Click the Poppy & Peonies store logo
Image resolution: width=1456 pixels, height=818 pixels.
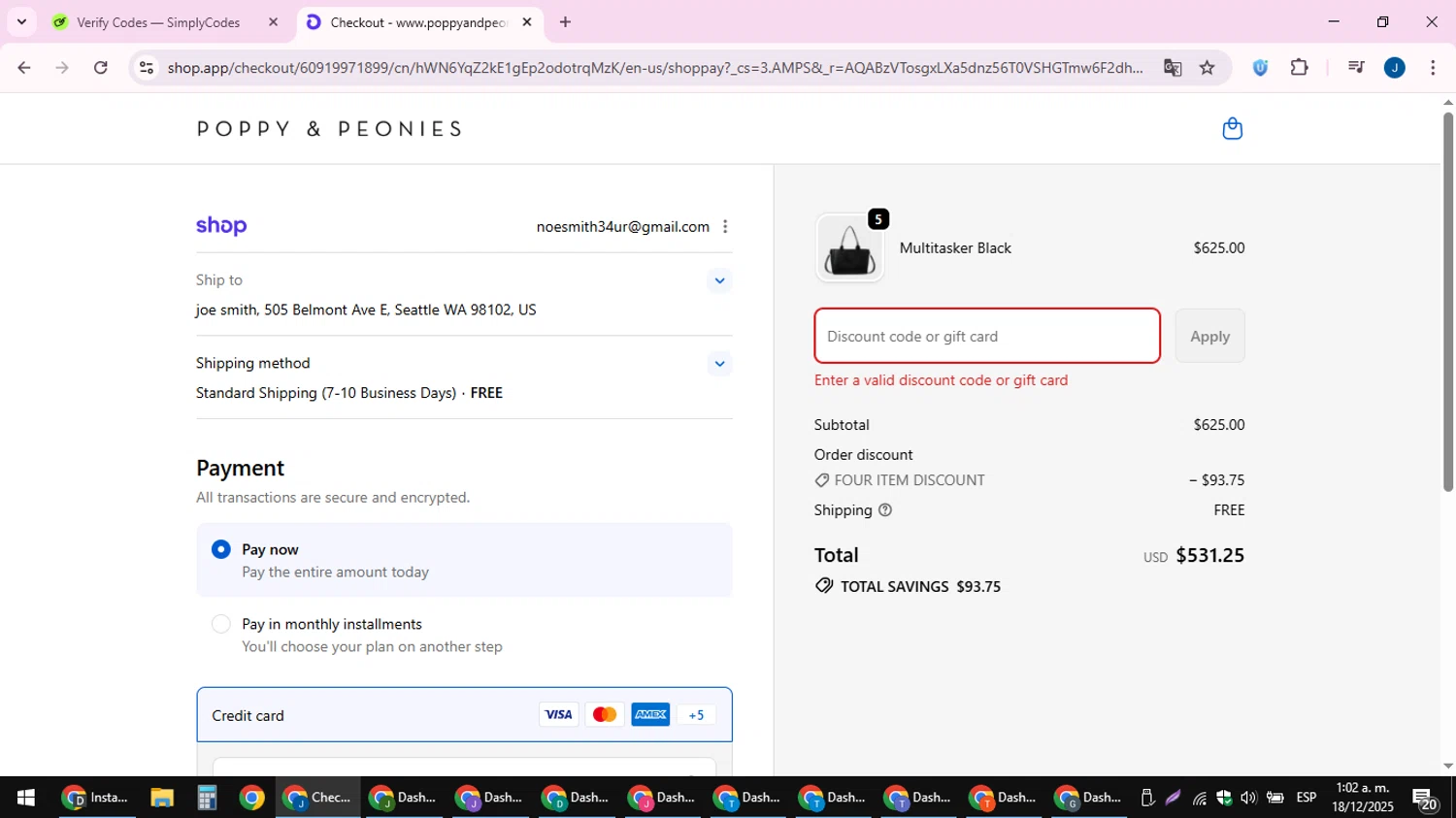coord(330,129)
